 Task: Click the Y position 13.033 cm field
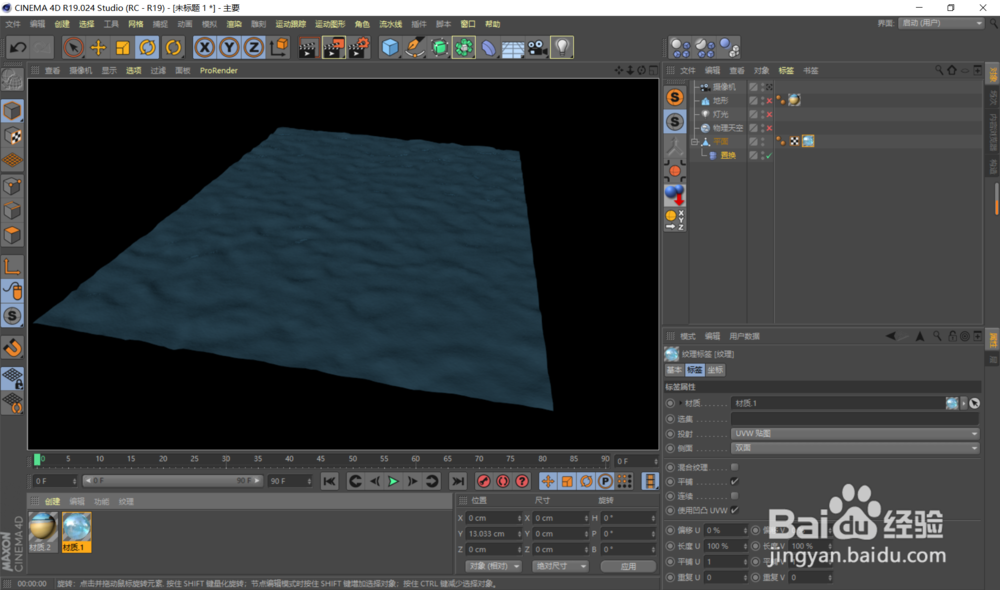click(494, 534)
